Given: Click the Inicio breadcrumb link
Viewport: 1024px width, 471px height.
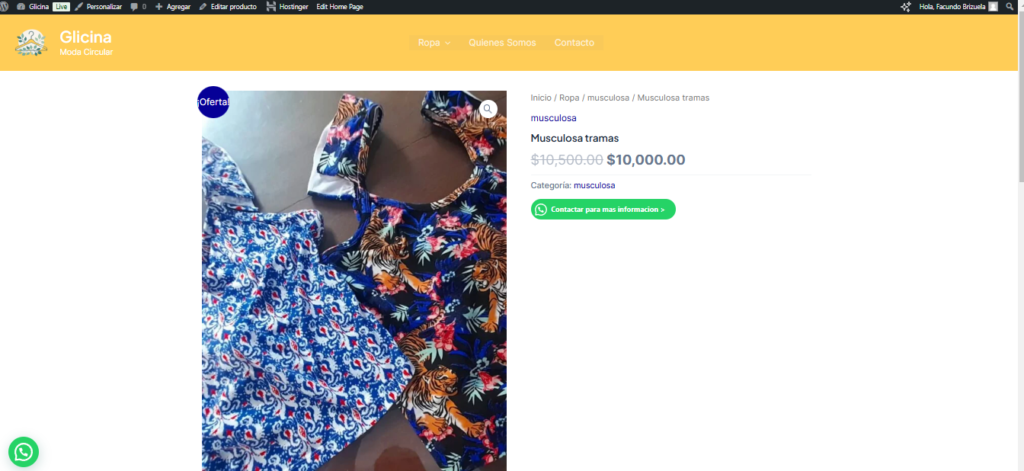Looking at the screenshot, I should coord(540,98).
